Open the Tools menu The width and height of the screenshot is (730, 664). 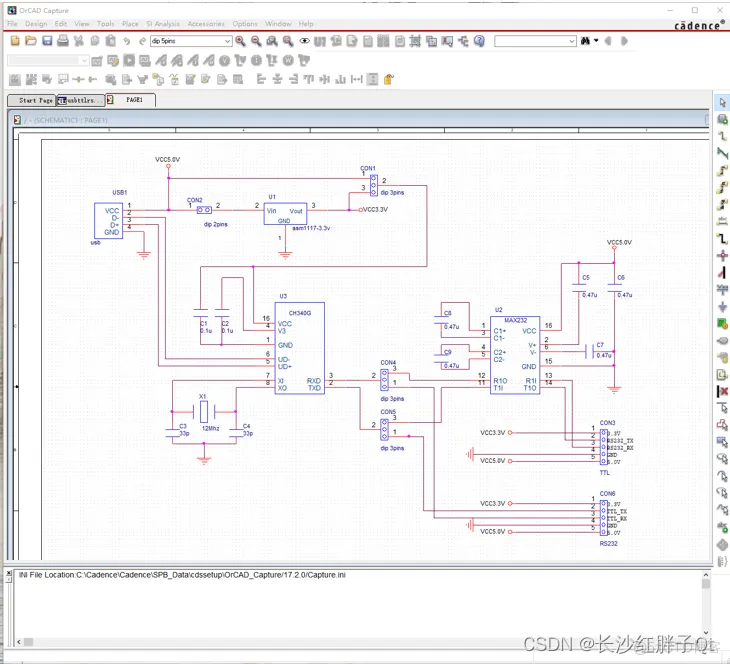click(106, 24)
